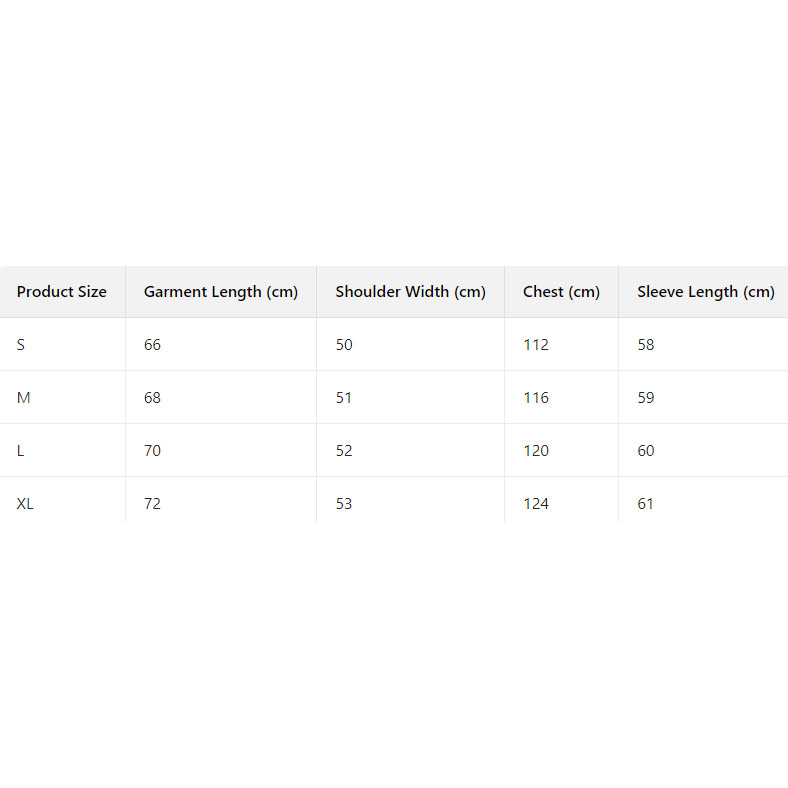Click the size L row label
The height and width of the screenshot is (788, 788).
(x=21, y=451)
